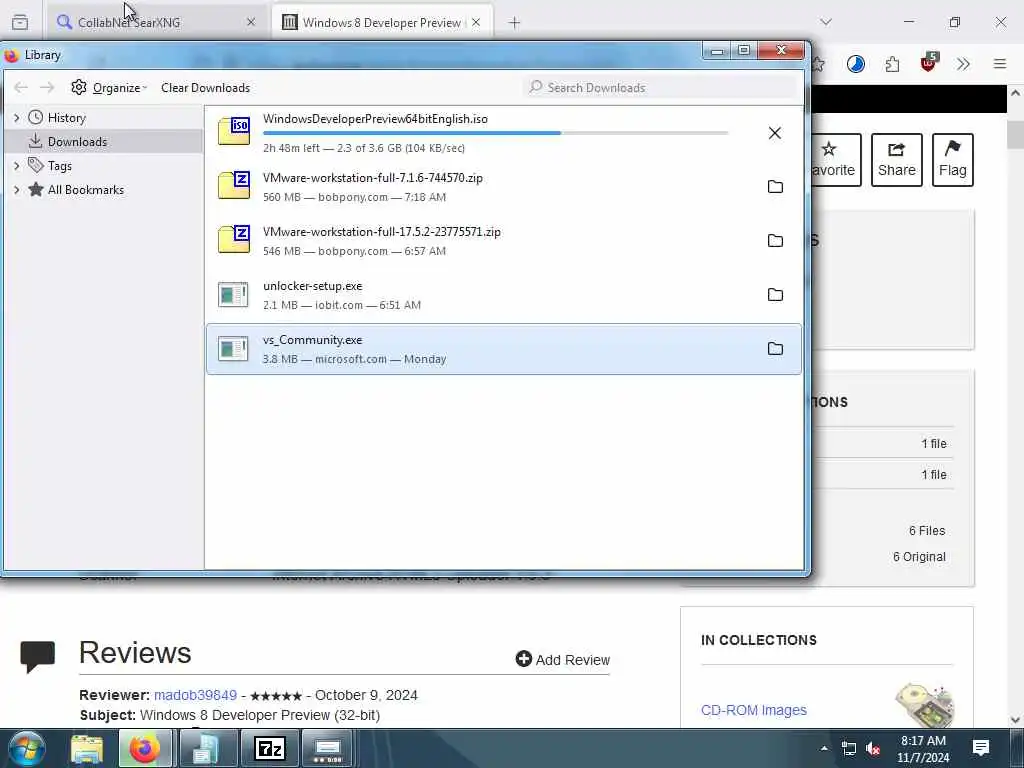Open the Action Center notification icon
Screen dimensions: 1024x768
981,748
